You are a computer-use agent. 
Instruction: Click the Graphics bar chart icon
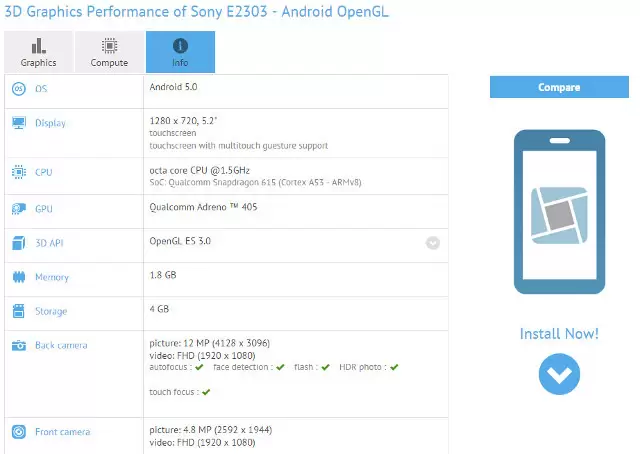click(x=39, y=46)
